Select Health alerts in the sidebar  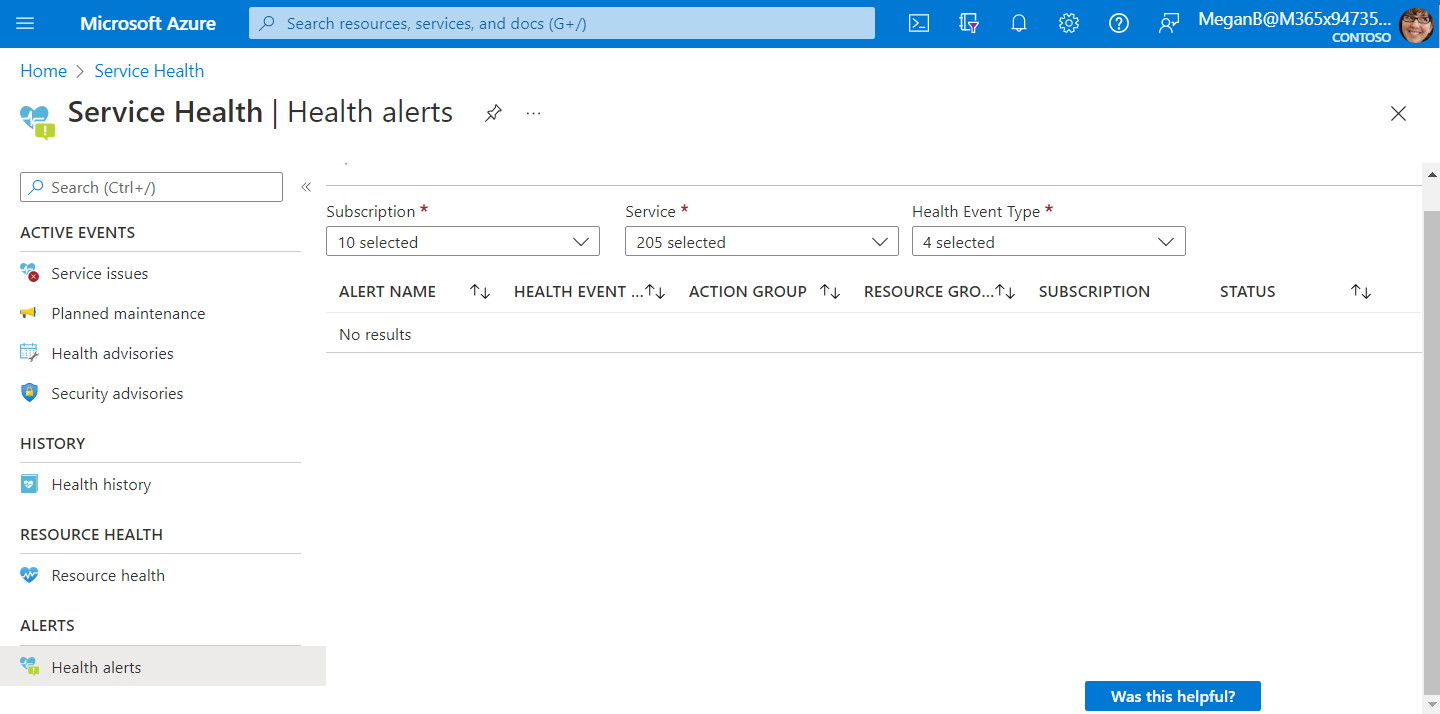pyautogui.click(x=163, y=667)
